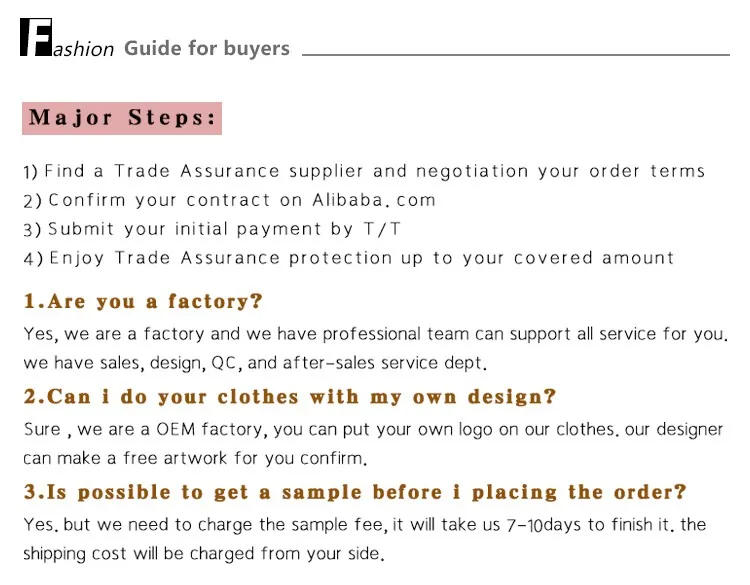Click the sample fee answer line
The image size is (750, 585).
[365, 524]
